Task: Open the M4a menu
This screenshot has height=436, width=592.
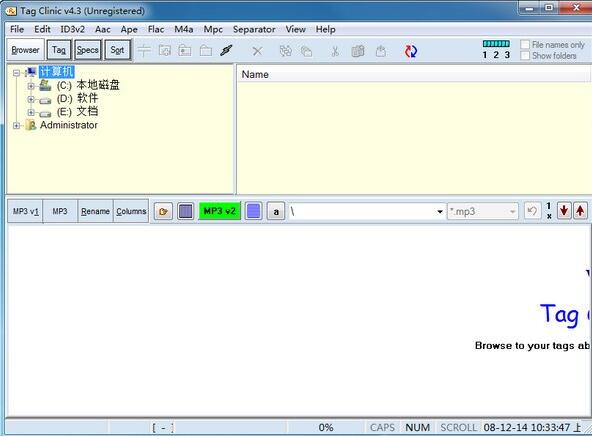Action: point(184,29)
